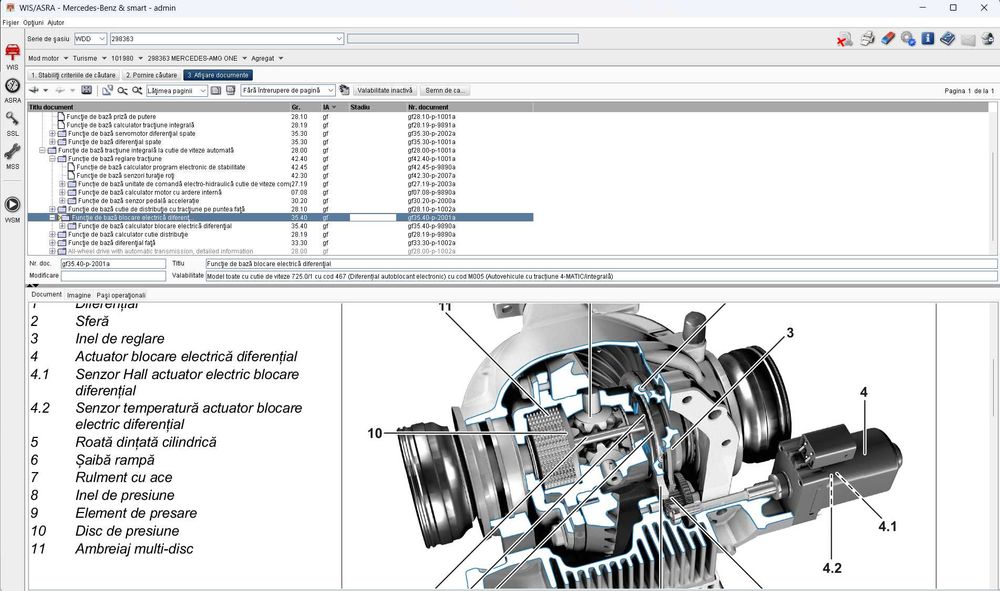The image size is (1000, 591).
Task: Expand Funcție de bază servomotor diferențial spate
Action: [52, 134]
